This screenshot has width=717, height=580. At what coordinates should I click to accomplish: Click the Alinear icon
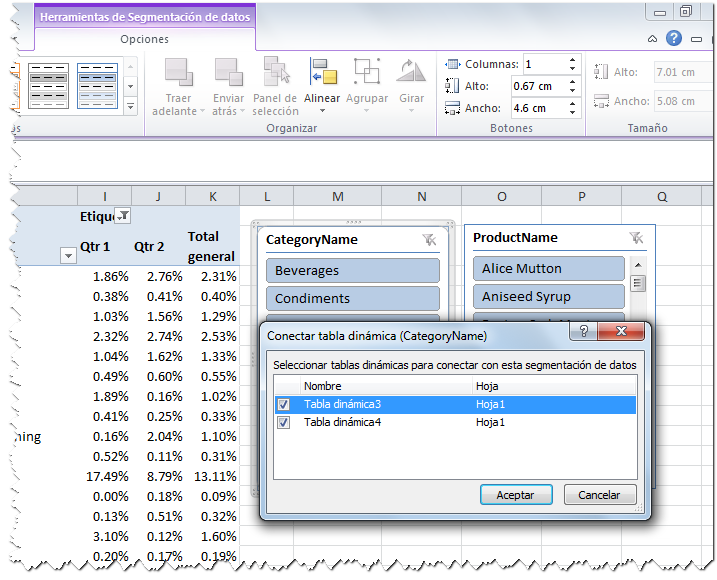(323, 71)
